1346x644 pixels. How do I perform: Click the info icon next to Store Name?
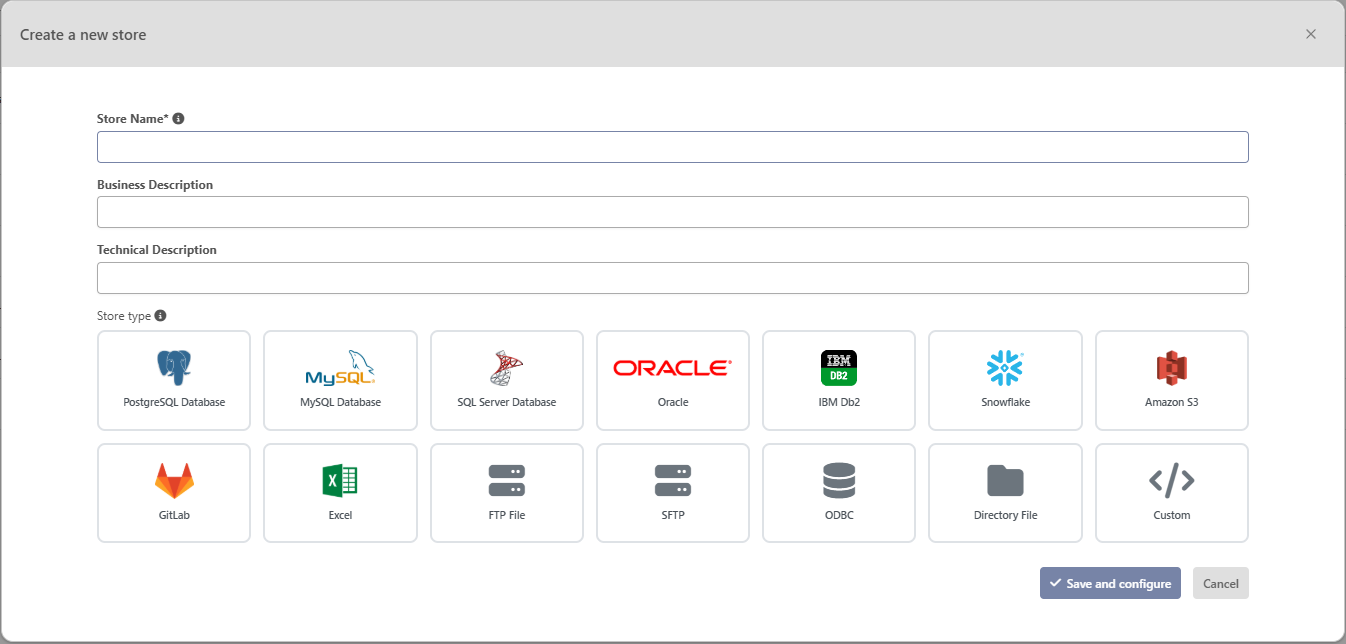coord(178,118)
